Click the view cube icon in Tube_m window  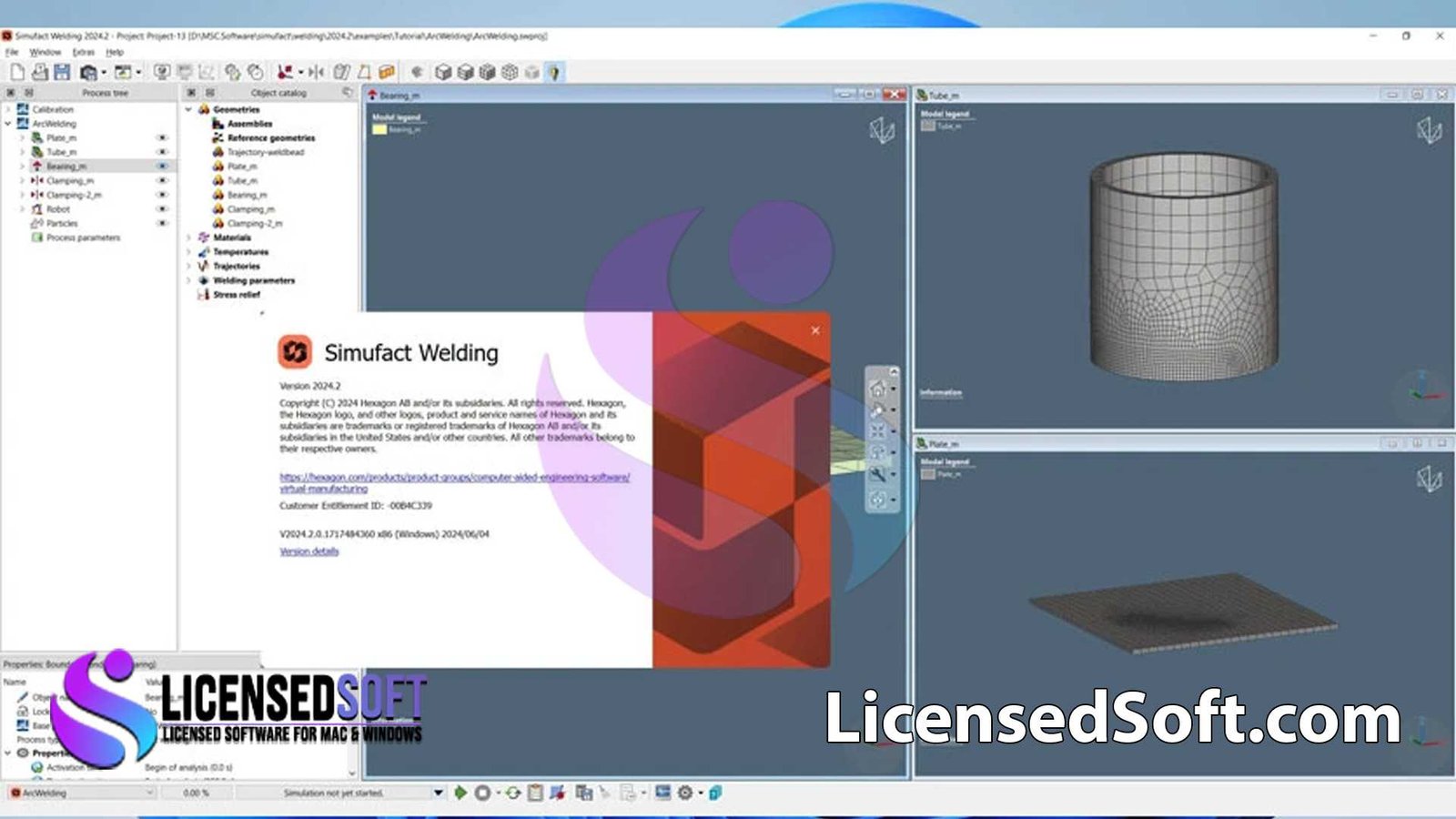pyautogui.click(x=1429, y=130)
